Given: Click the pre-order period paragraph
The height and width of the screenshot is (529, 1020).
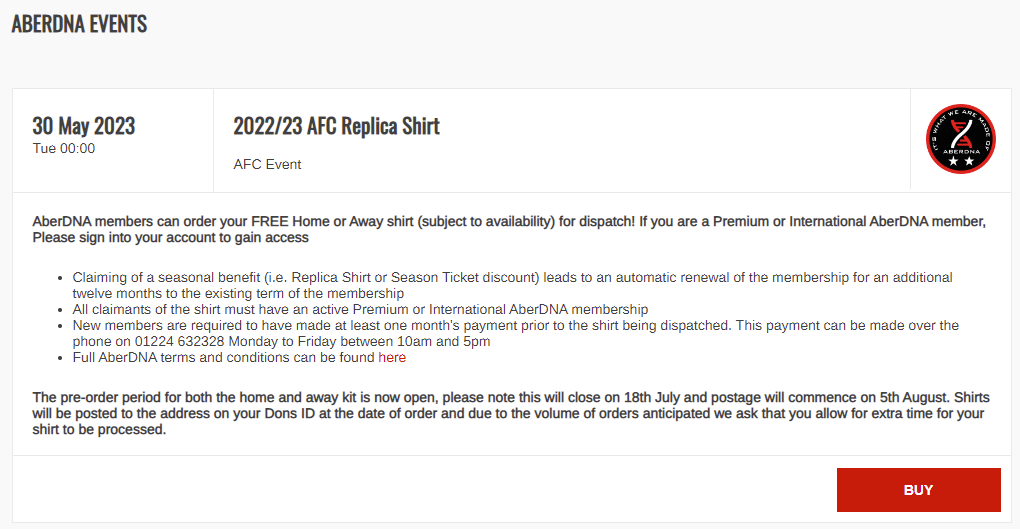Looking at the screenshot, I should pos(511,413).
